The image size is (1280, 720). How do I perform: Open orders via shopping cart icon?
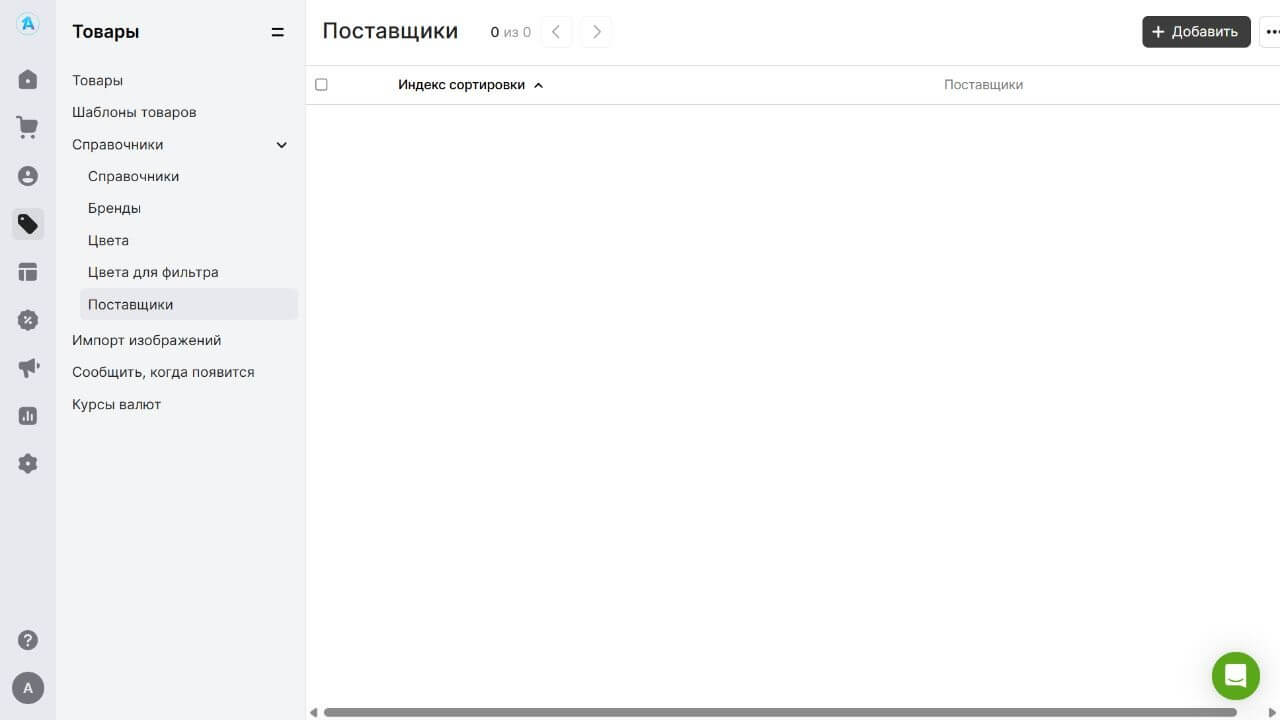[28, 128]
